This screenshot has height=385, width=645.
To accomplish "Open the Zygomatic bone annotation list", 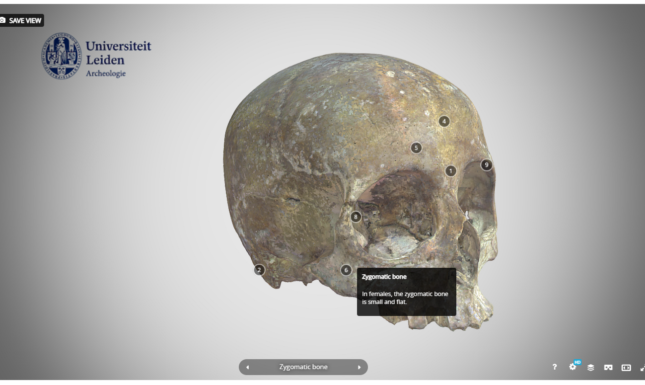I will [303, 367].
